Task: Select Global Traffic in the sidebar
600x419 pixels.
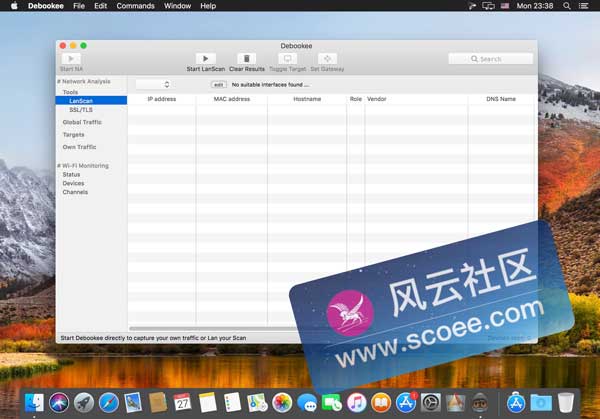Action: coord(82,122)
